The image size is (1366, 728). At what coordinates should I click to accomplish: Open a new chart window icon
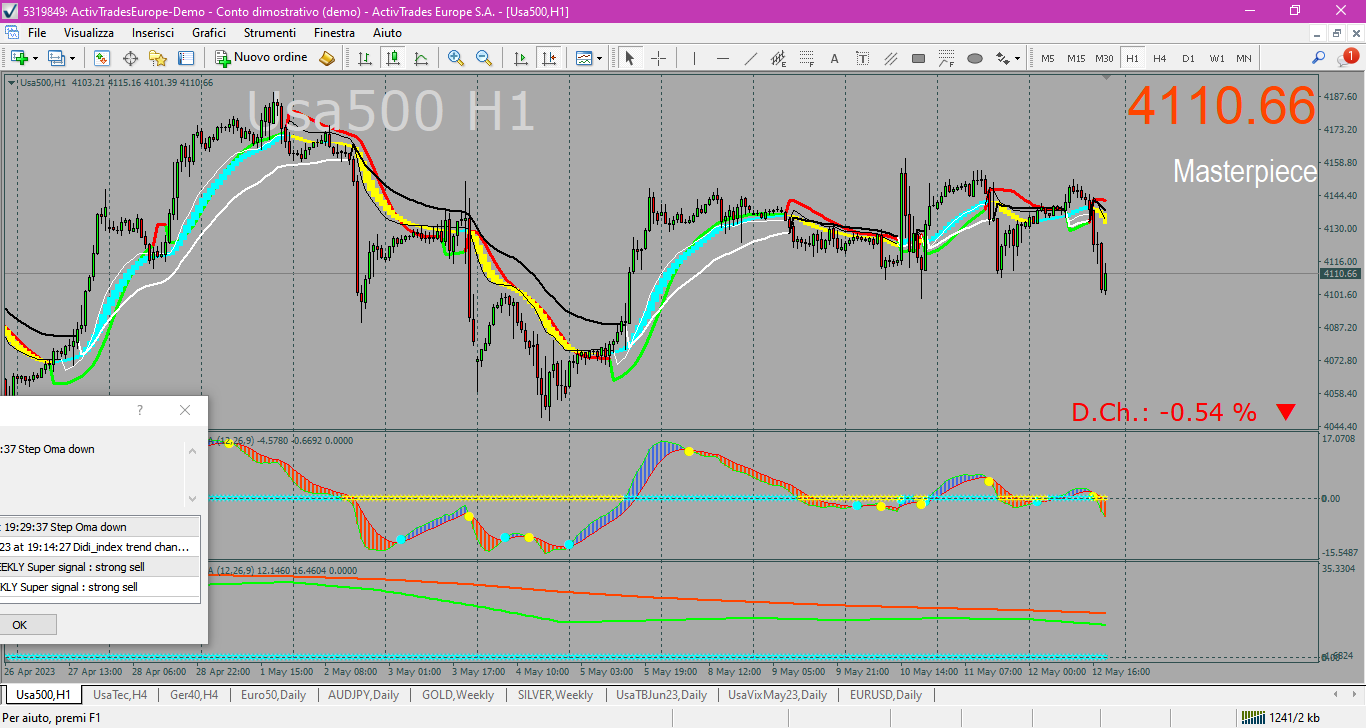[x=18, y=58]
